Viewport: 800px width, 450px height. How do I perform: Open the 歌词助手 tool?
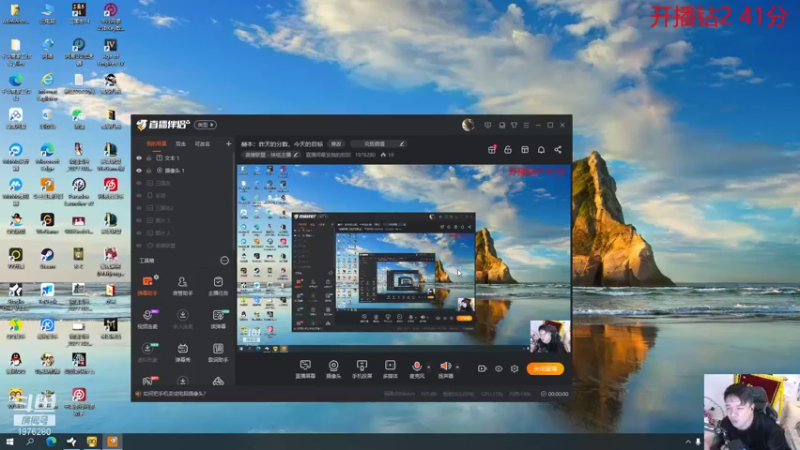218,352
